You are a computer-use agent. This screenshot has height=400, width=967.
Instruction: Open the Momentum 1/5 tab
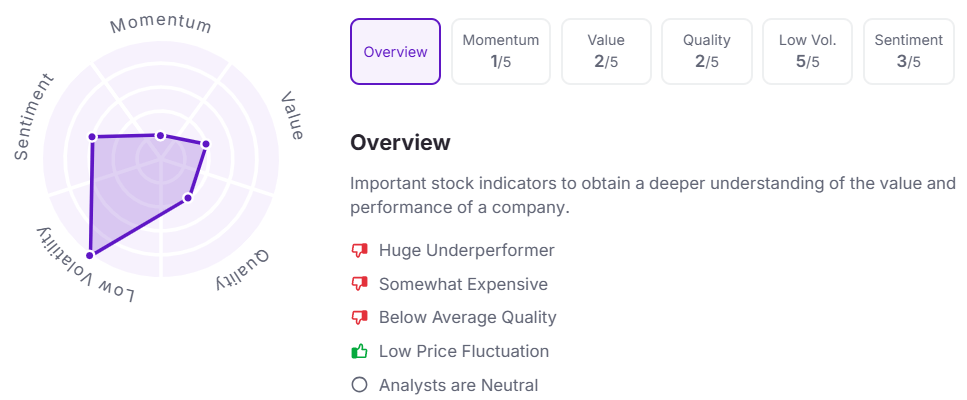[501, 52]
